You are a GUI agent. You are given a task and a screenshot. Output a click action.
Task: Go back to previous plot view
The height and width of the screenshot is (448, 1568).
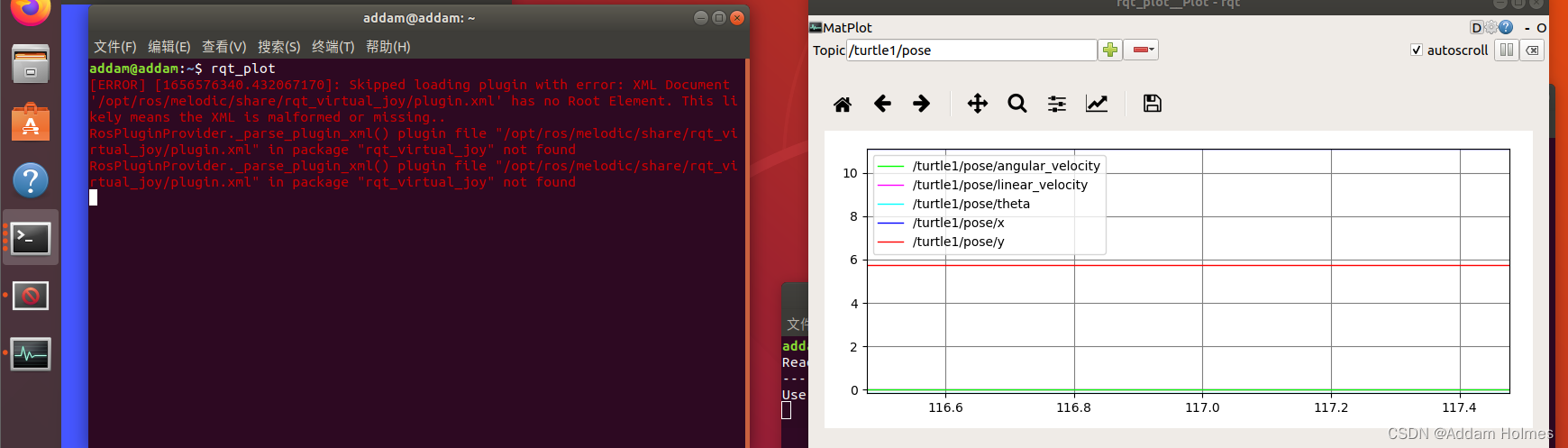[x=882, y=104]
